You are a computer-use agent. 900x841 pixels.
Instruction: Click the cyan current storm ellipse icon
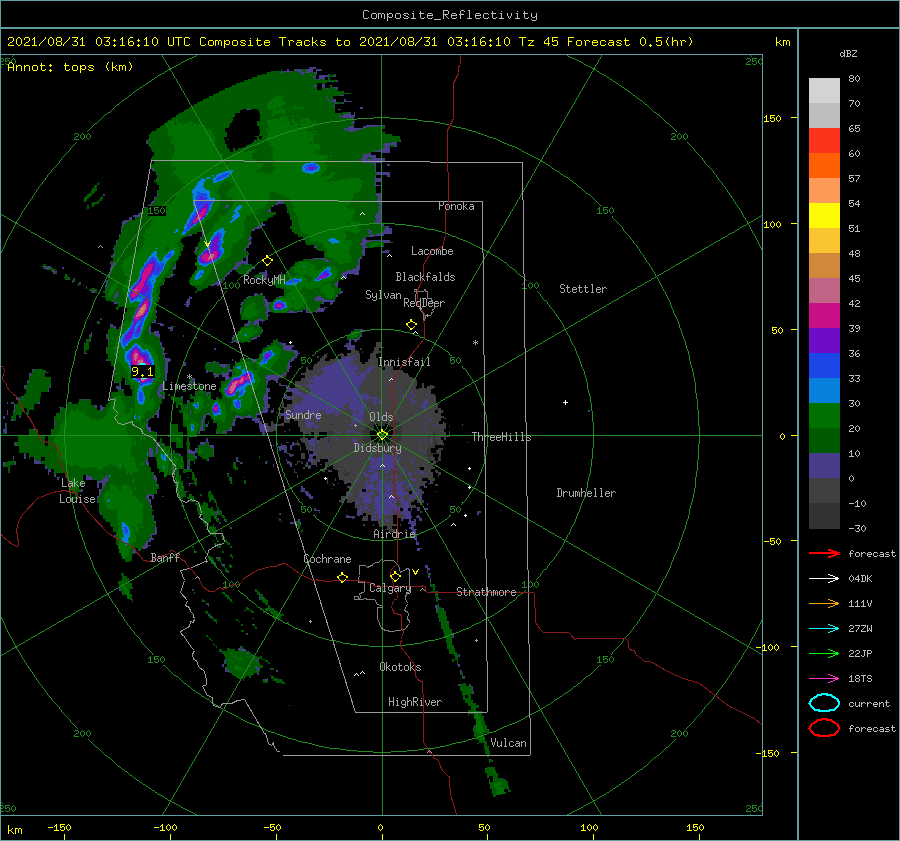[824, 703]
